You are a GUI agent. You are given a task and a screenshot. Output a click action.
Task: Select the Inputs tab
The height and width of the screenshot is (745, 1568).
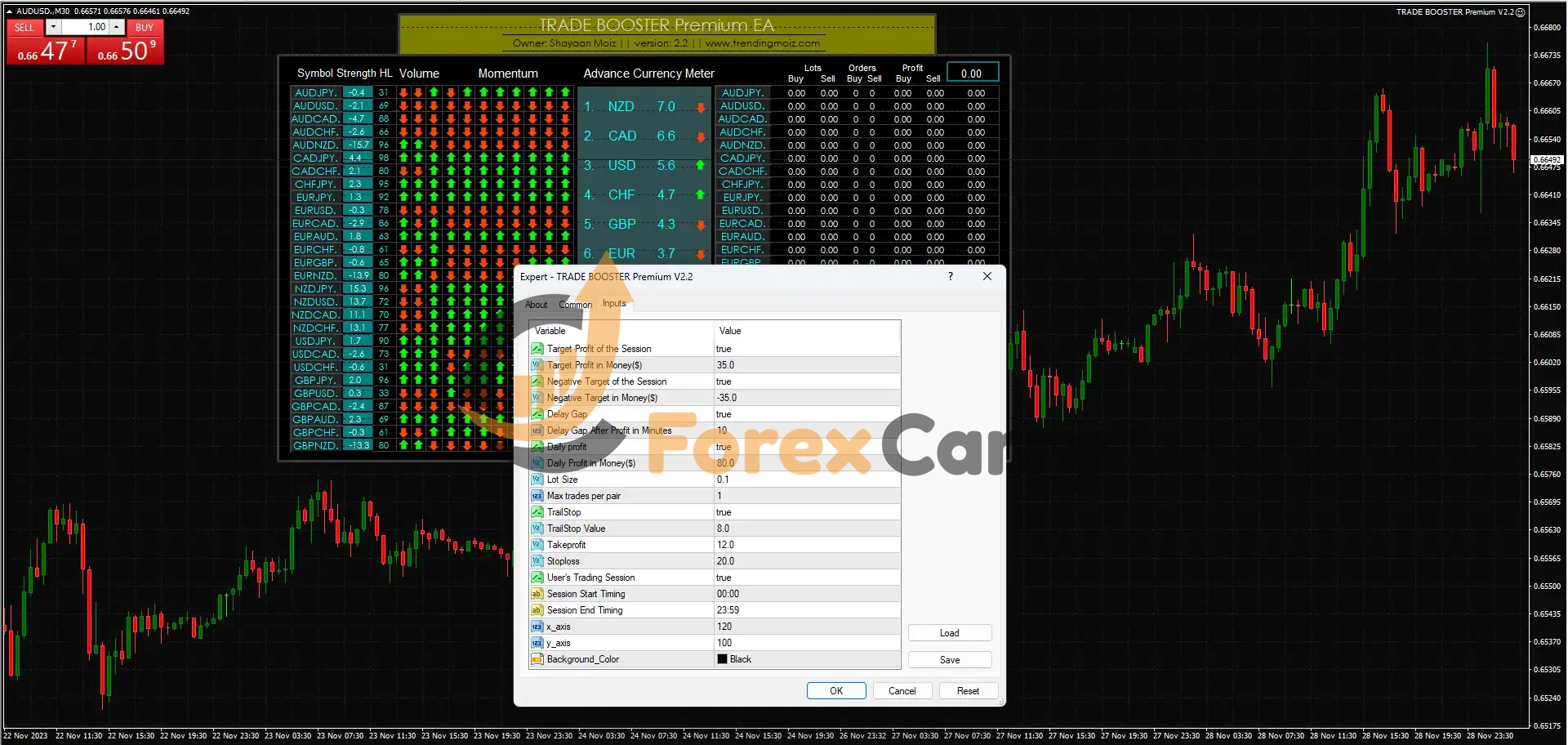614,303
